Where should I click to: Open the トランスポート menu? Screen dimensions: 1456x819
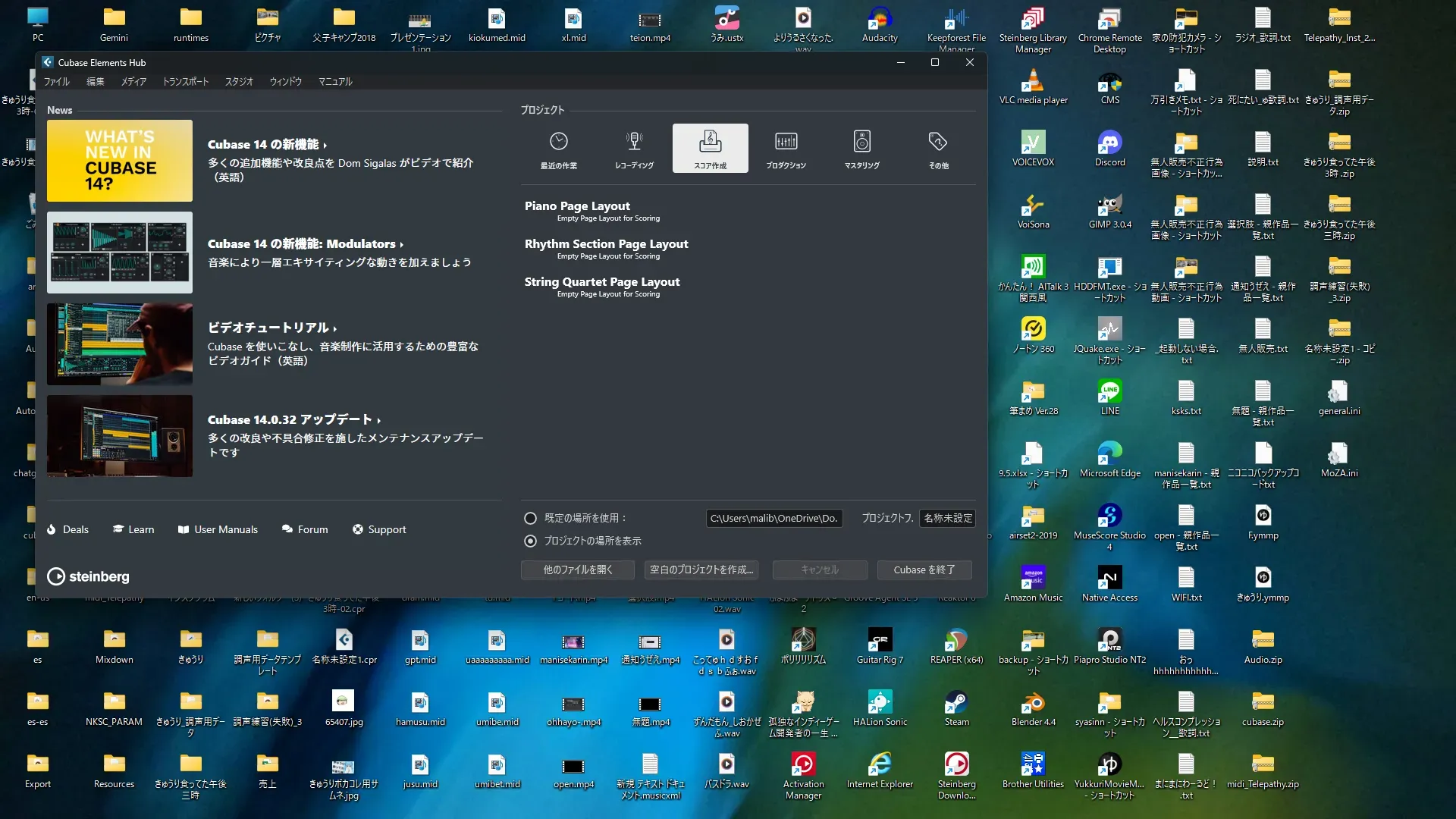(x=185, y=81)
